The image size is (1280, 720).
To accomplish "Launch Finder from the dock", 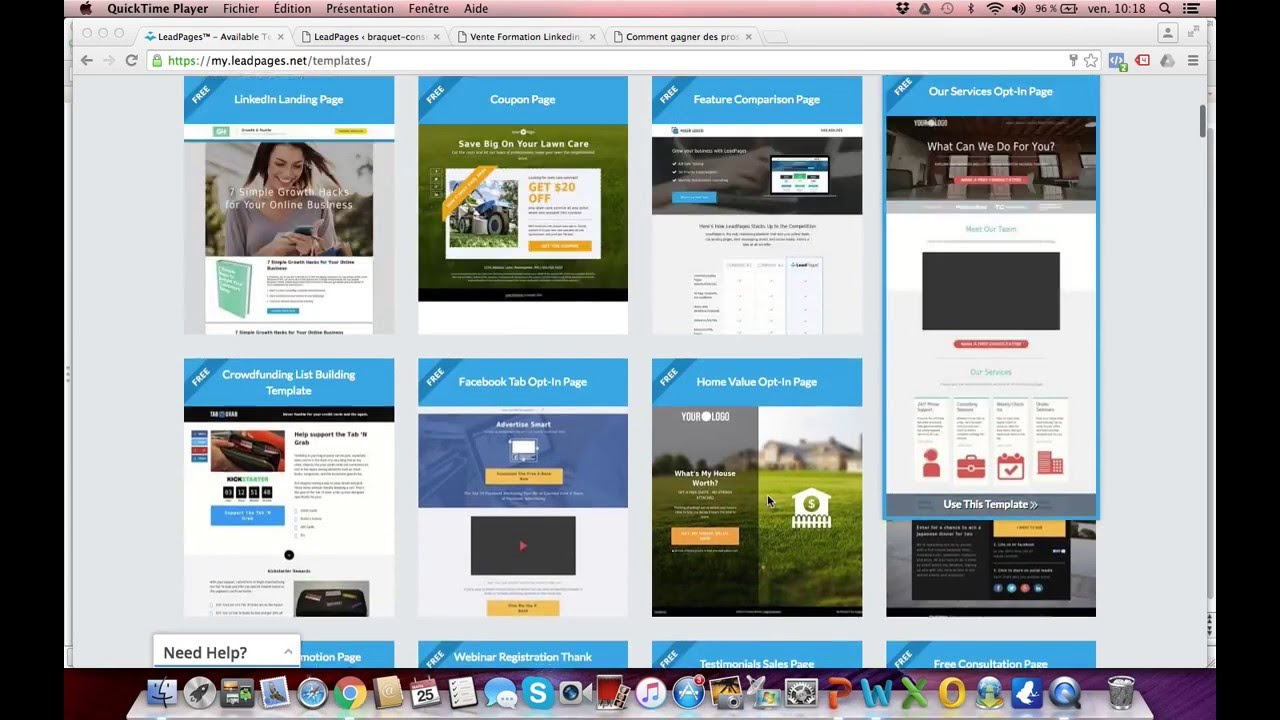I will coord(161,692).
